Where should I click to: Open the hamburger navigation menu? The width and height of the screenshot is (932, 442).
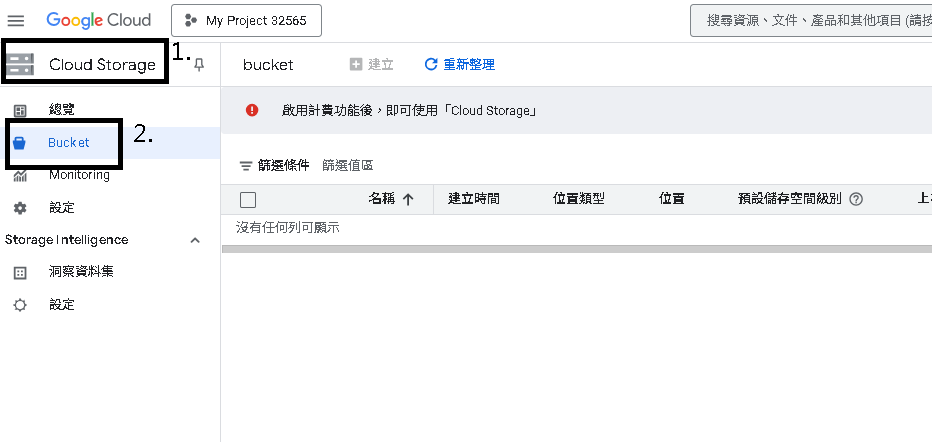pos(16,21)
